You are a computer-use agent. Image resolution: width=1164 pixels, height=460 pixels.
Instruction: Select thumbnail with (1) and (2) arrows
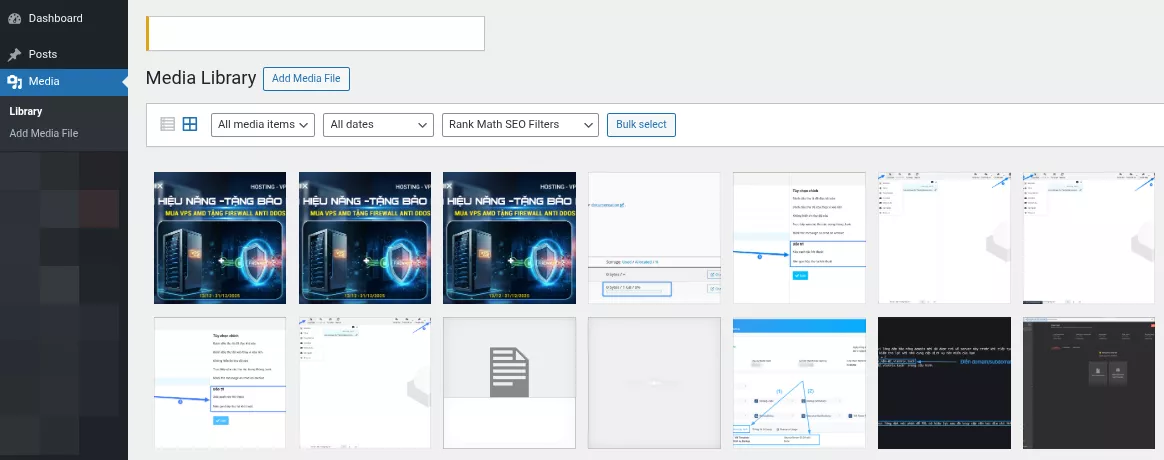click(x=800, y=383)
